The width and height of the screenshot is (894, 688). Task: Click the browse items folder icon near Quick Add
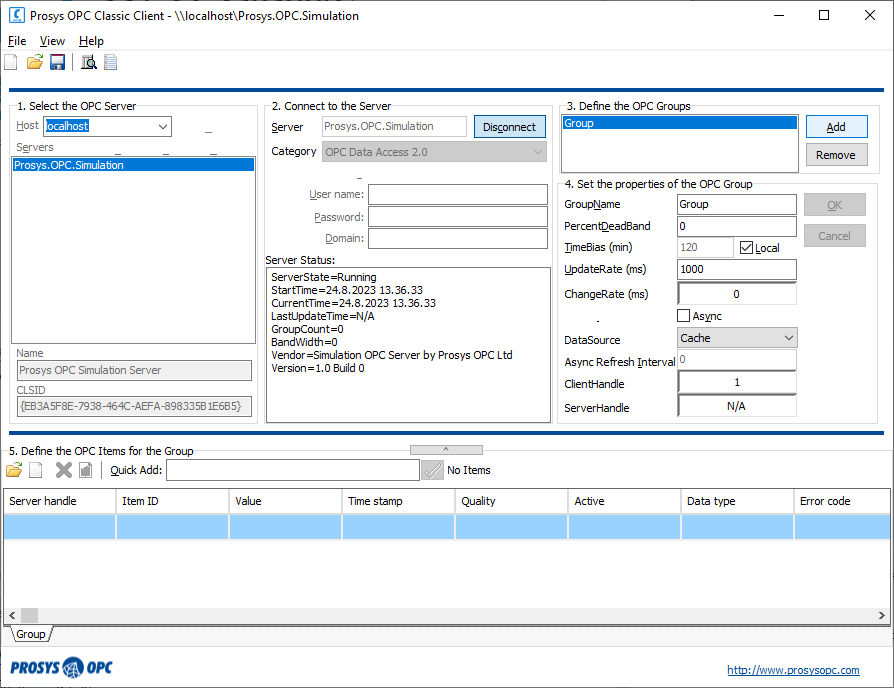[14, 470]
